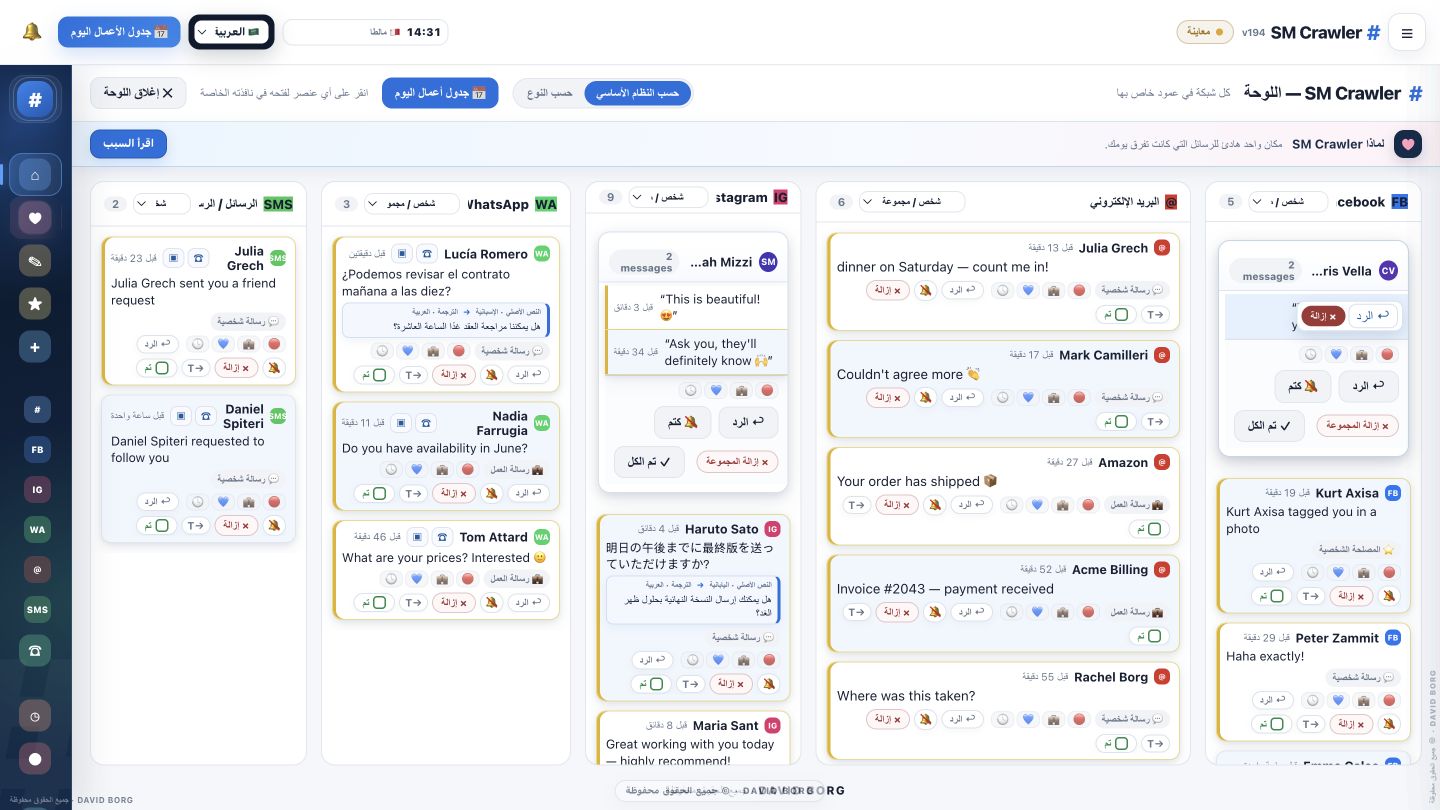Mark the Amazon card as done
Screen dimensions: 1440x810
(x=1148, y=529)
